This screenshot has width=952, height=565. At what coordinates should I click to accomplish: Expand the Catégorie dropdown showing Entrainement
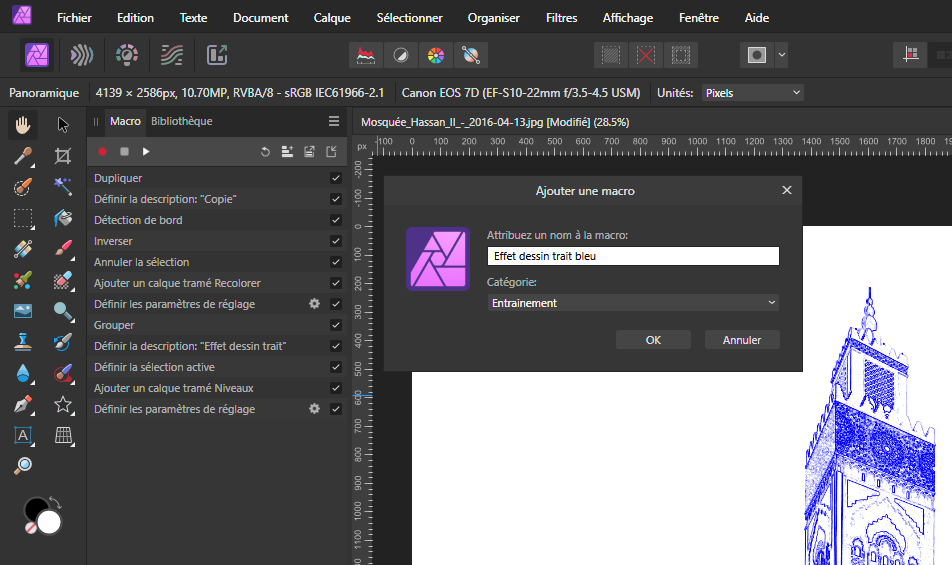click(632, 303)
